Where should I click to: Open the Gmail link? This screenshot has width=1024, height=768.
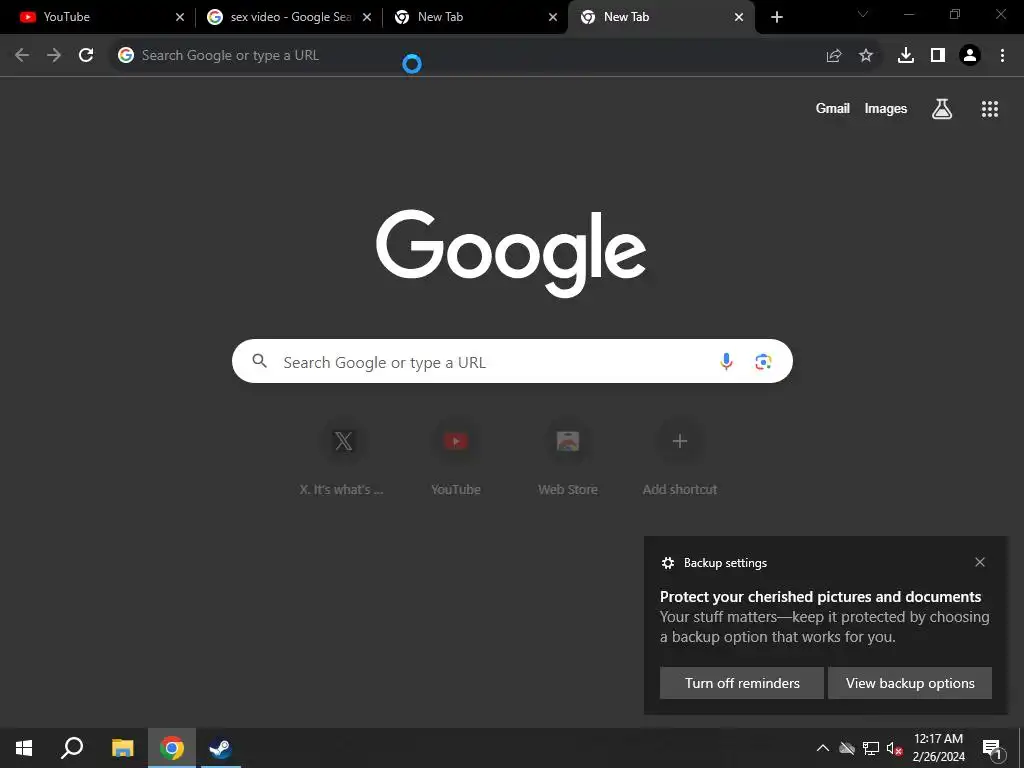[x=833, y=108]
